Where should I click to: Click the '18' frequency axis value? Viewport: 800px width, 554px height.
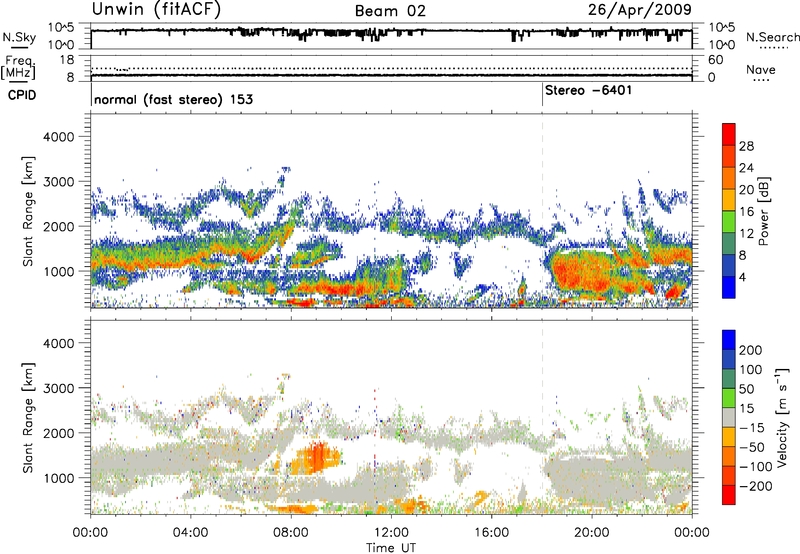tap(67, 60)
